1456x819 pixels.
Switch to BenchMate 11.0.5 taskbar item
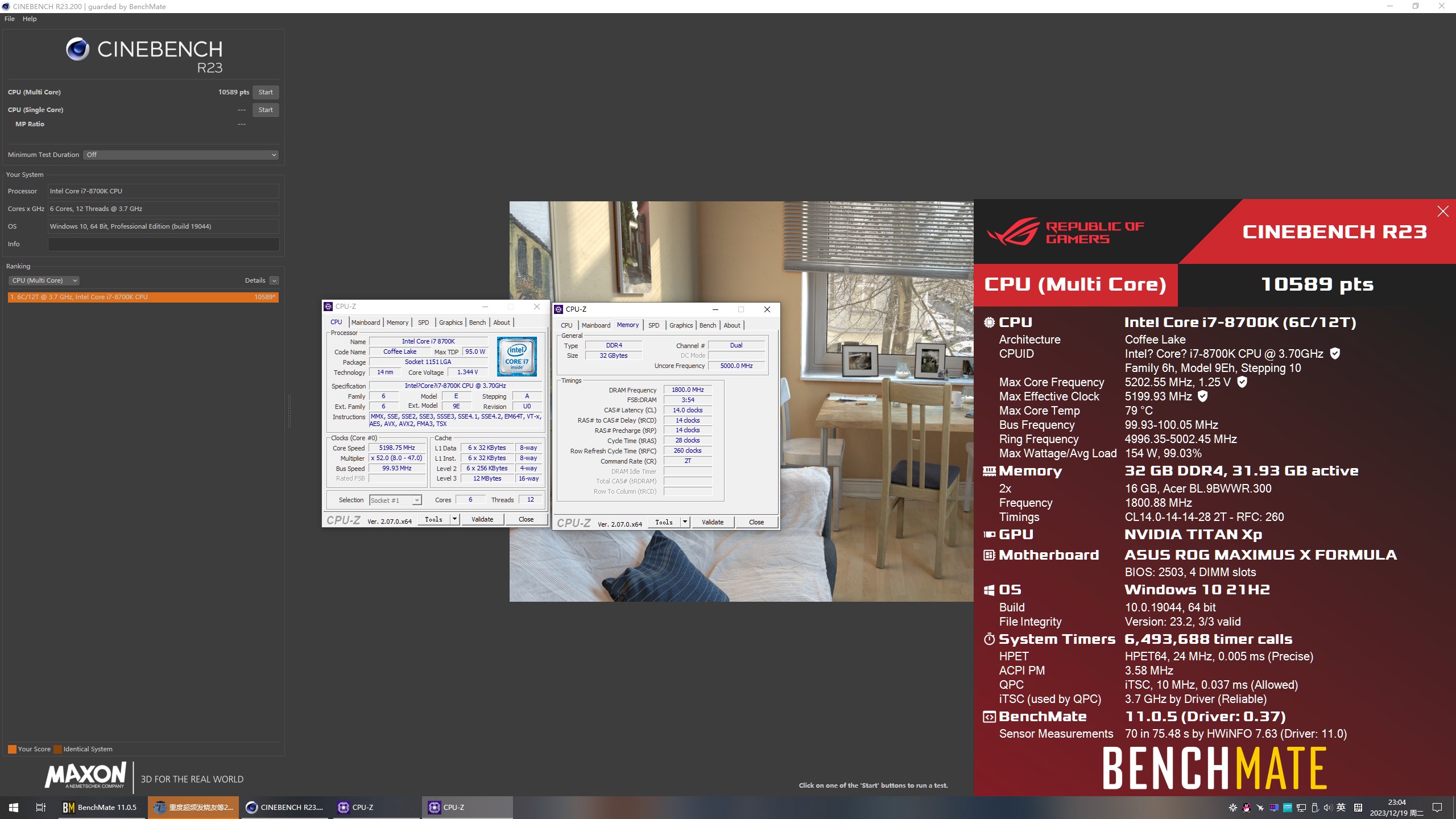coord(102,808)
